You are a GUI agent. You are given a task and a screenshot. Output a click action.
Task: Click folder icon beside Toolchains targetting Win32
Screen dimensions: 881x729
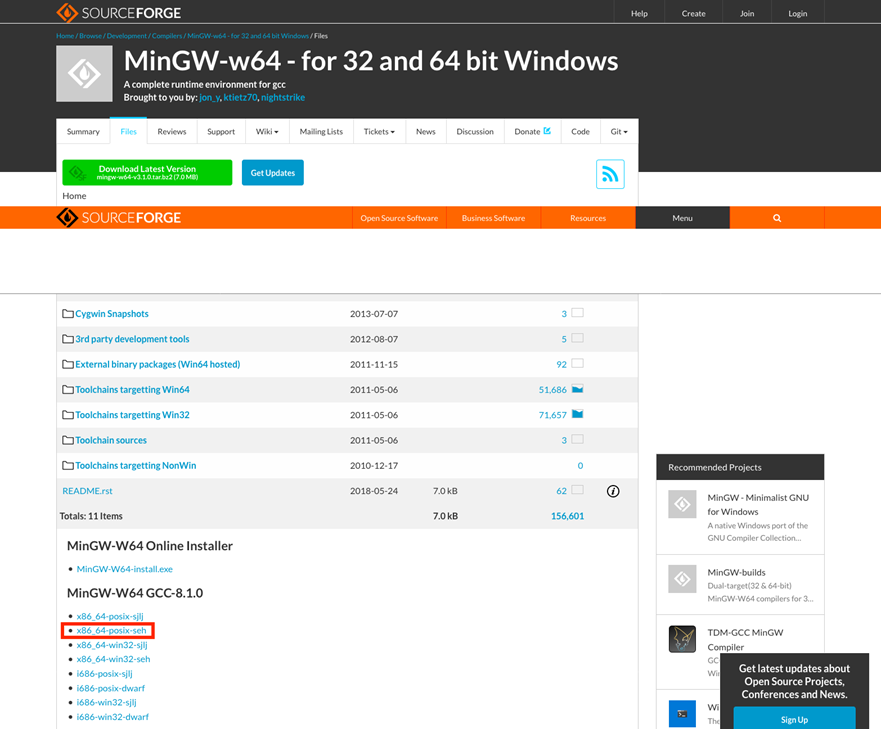[x=68, y=415]
